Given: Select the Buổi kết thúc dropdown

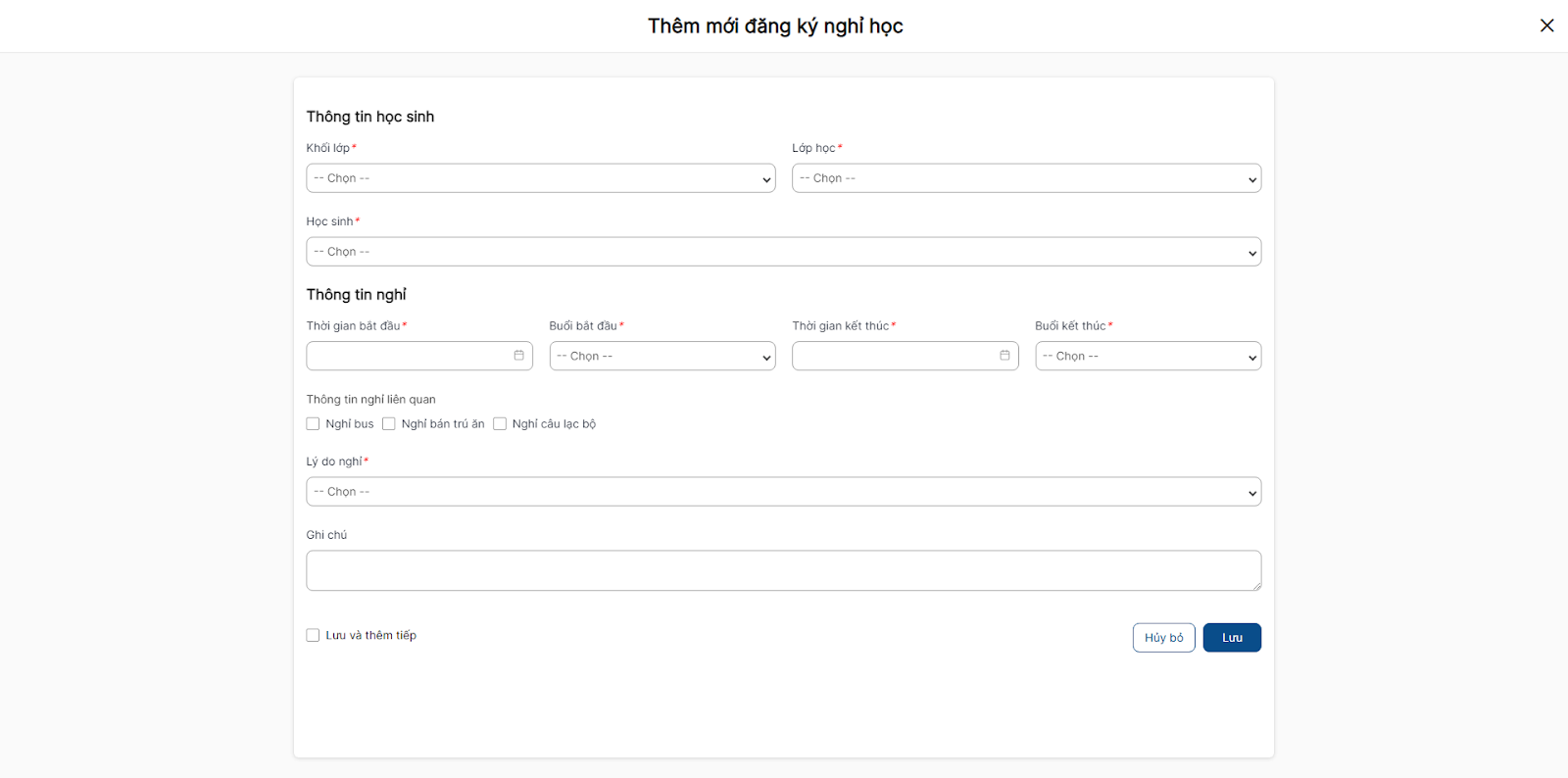Looking at the screenshot, I should click(x=1147, y=357).
